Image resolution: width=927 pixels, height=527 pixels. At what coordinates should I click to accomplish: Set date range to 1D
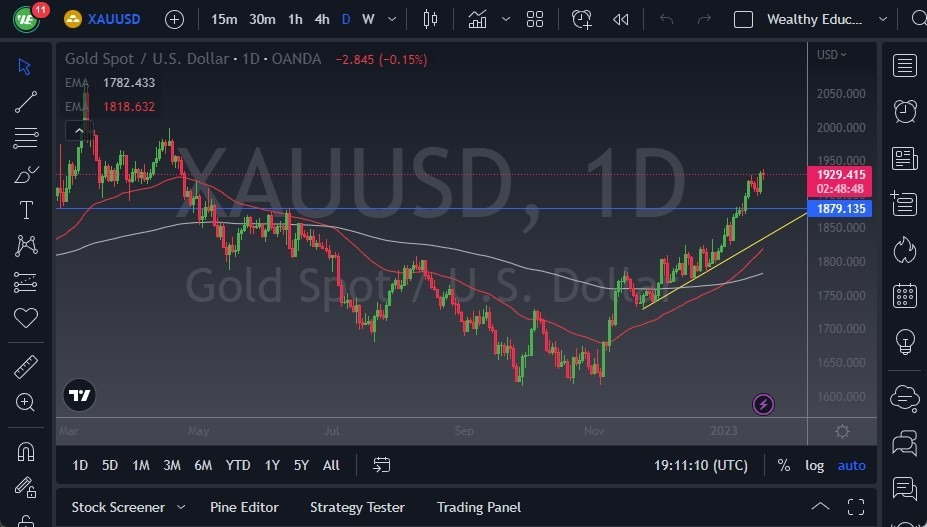tap(80, 465)
